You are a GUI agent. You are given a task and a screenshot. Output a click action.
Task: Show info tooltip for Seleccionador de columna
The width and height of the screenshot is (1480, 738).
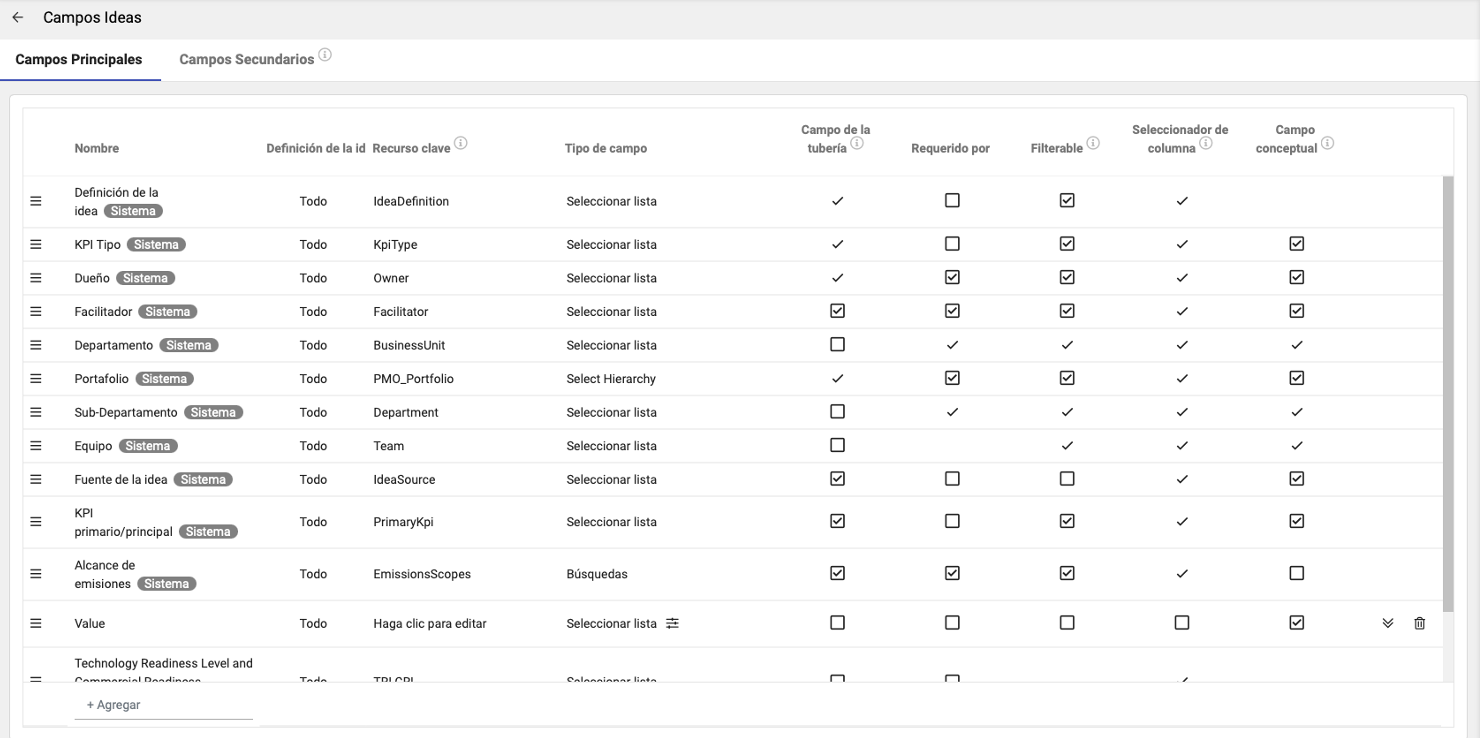tap(1206, 144)
